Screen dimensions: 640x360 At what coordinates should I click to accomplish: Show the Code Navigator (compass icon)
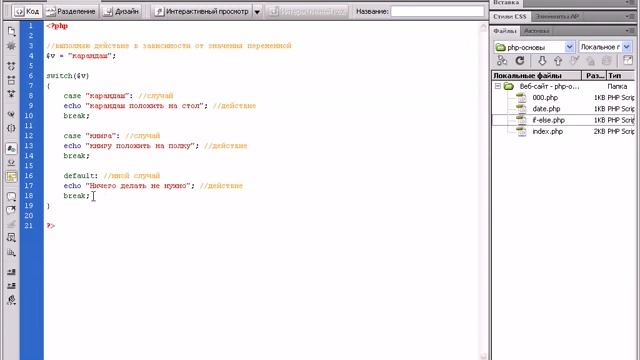pos(11,46)
